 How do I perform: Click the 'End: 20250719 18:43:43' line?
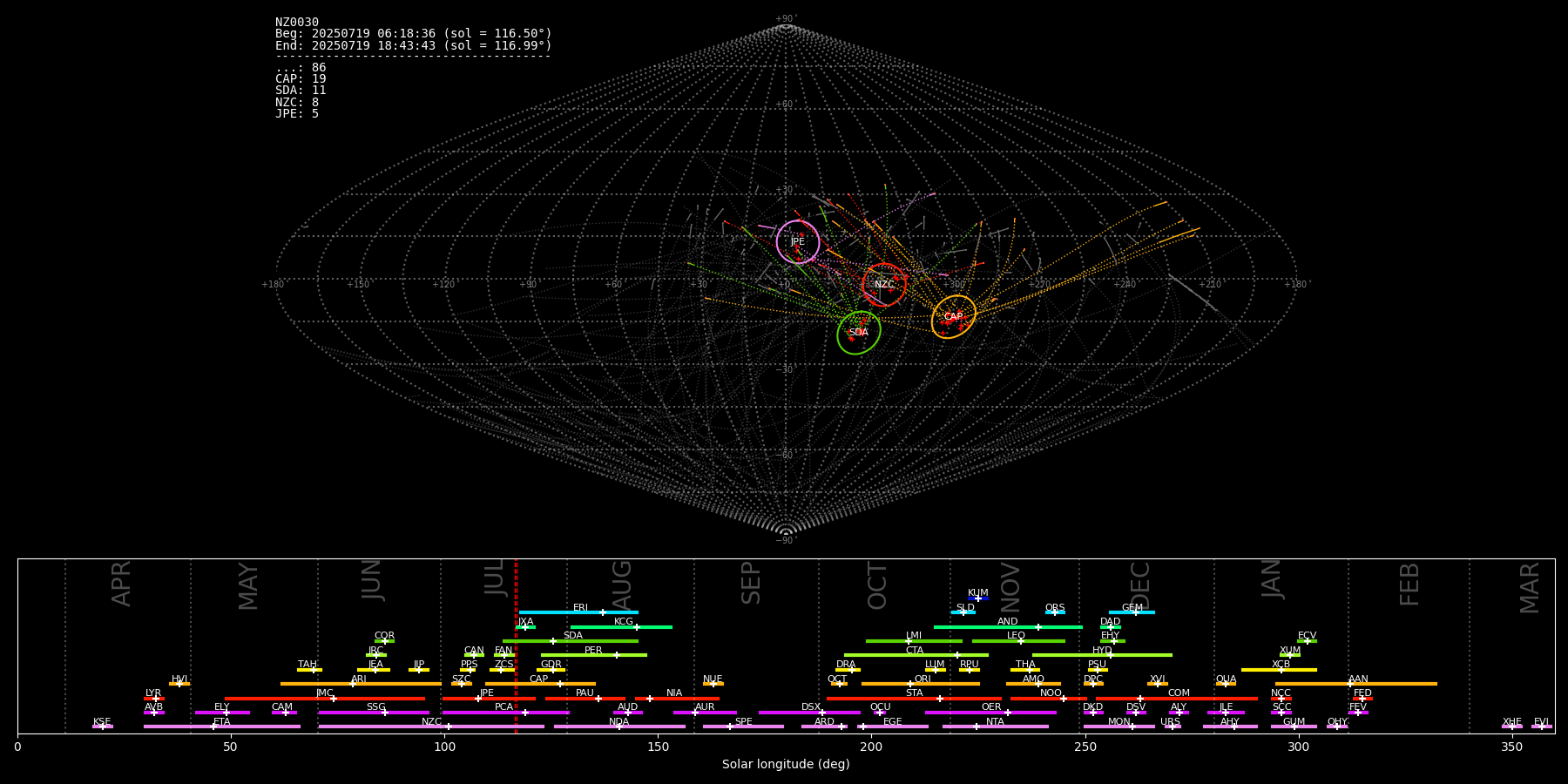click(414, 45)
